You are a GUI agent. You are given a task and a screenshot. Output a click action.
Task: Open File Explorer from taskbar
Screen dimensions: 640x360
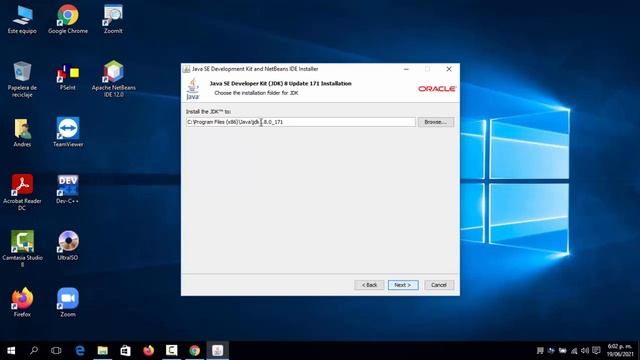click(x=102, y=351)
